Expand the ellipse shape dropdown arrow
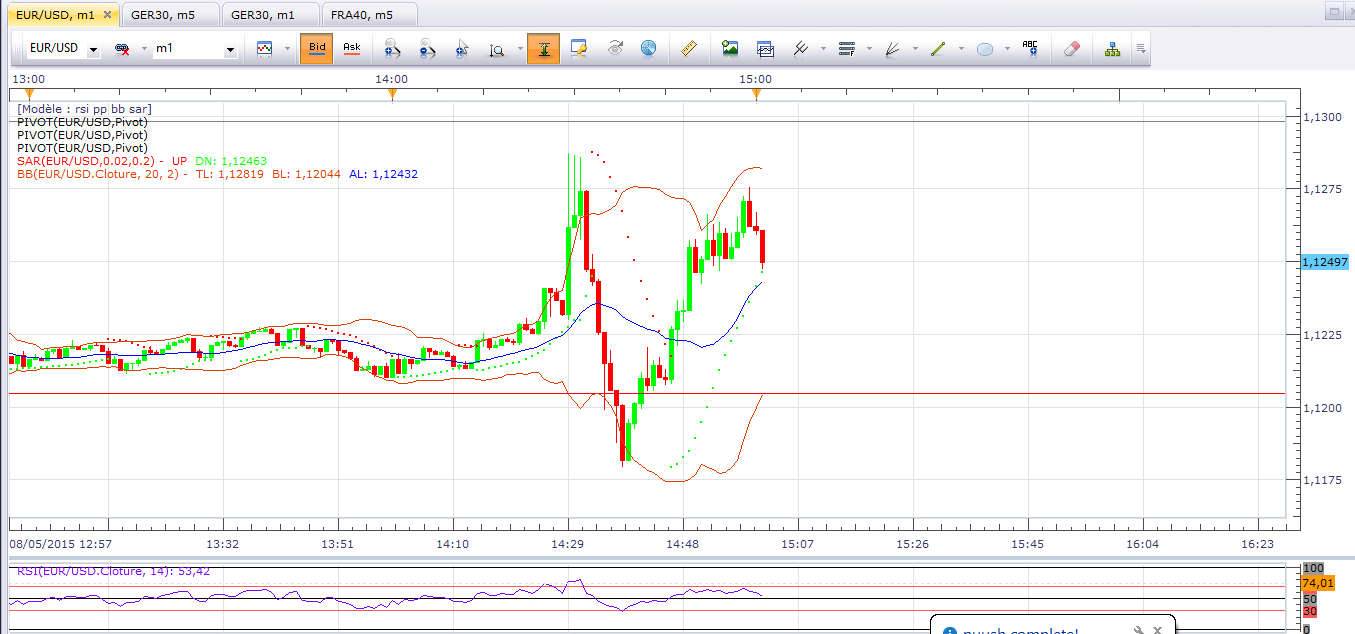Screen dimensions: 1355x634 click(x=1006, y=48)
